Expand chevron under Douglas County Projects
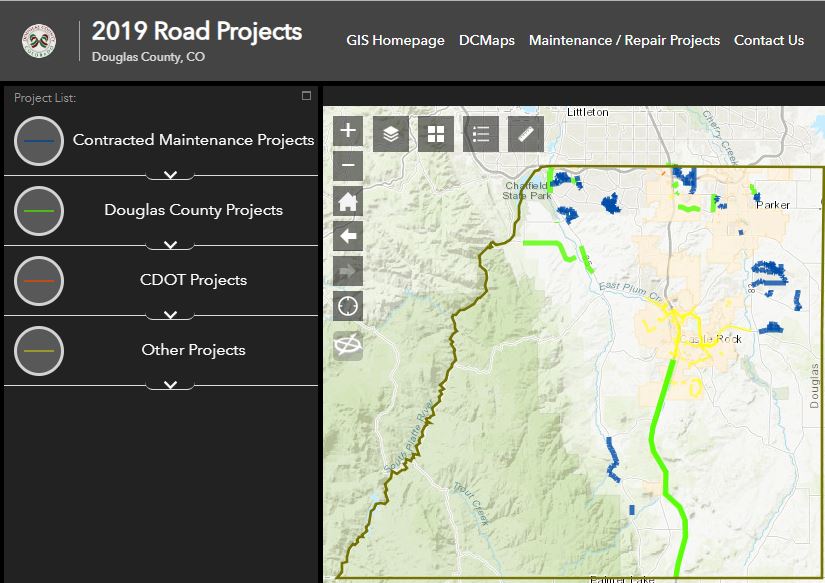 [170, 245]
